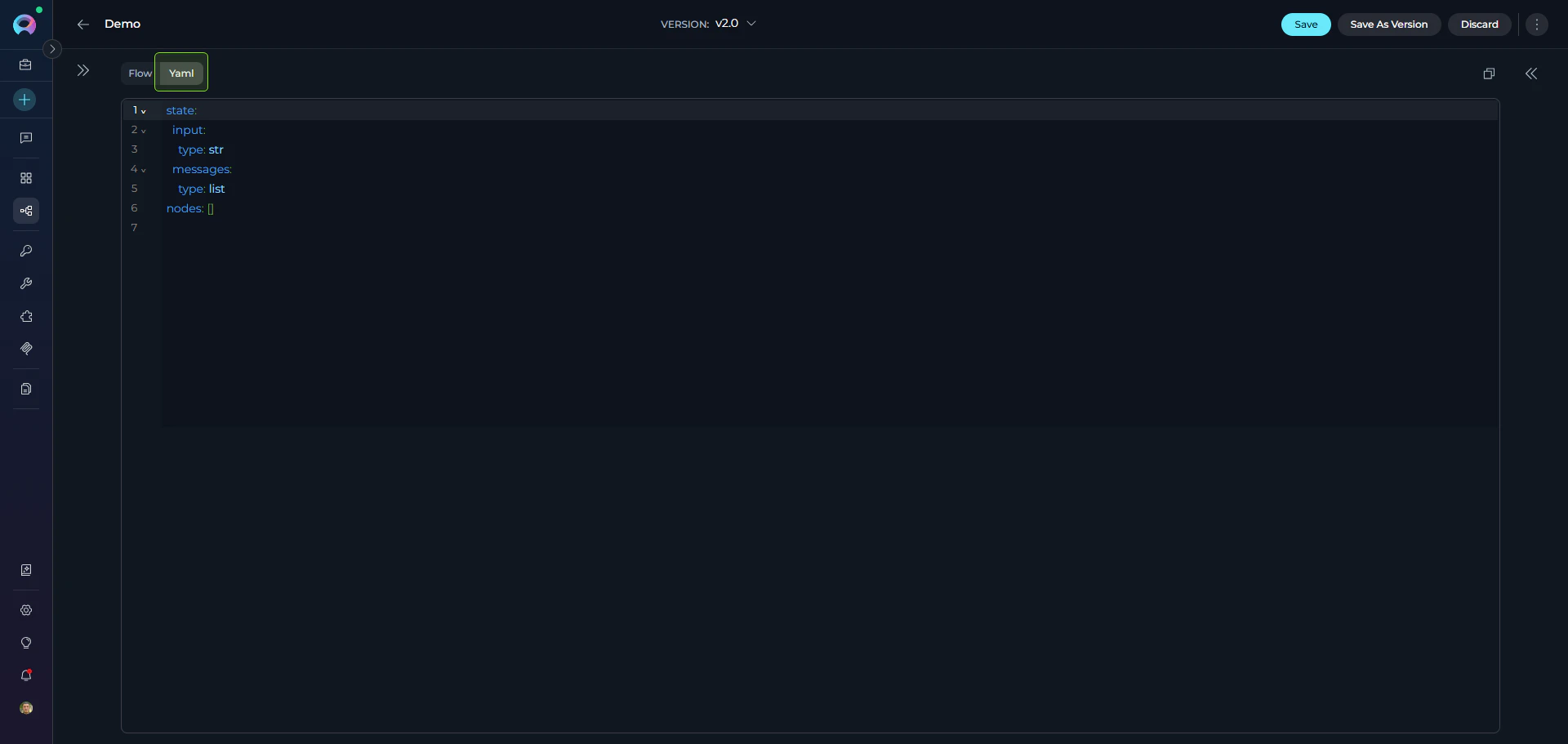The image size is (1568, 744).
Task: Select the tags paperclip icon in sidebar
Action: tap(25, 349)
